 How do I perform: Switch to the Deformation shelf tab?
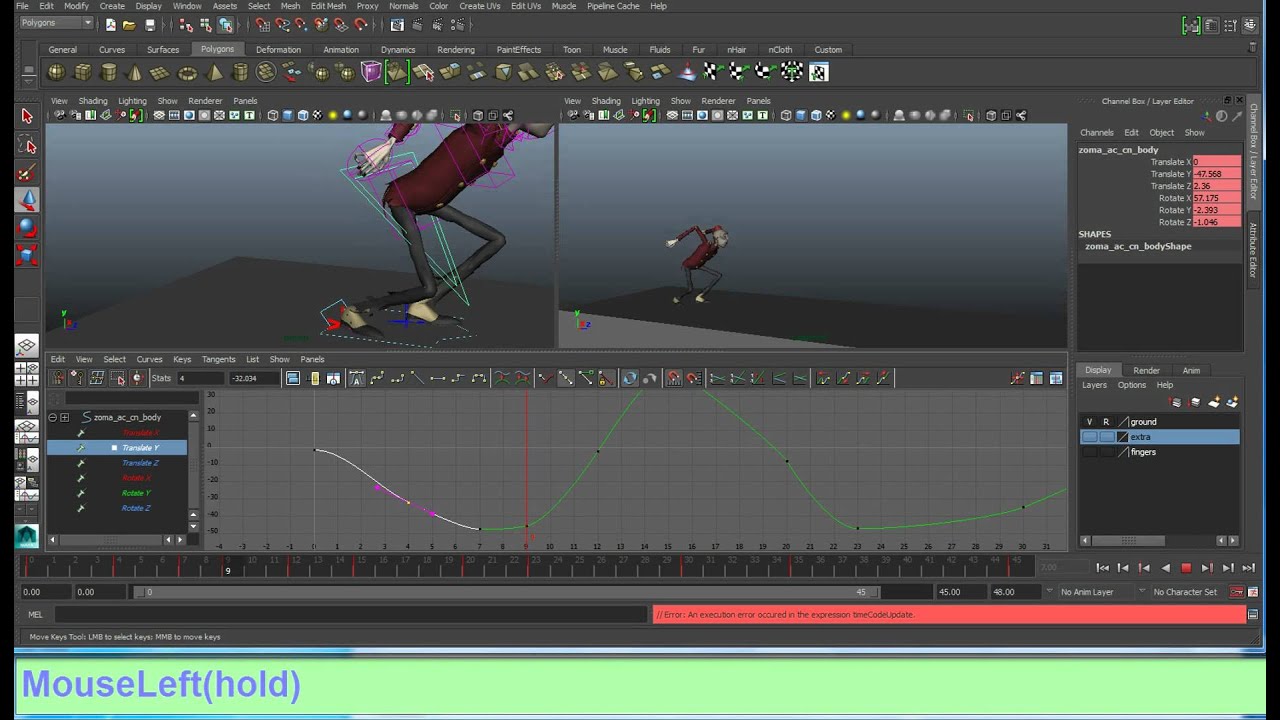pos(278,50)
